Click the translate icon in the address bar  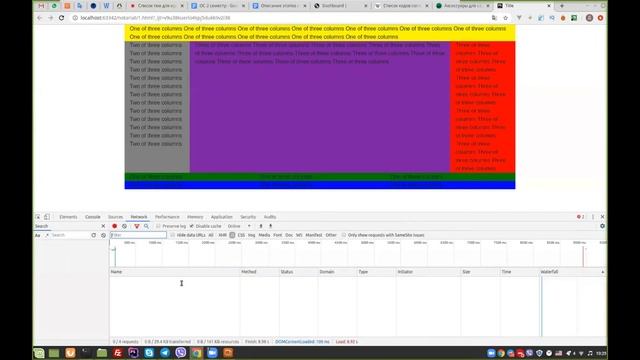(x=494, y=18)
